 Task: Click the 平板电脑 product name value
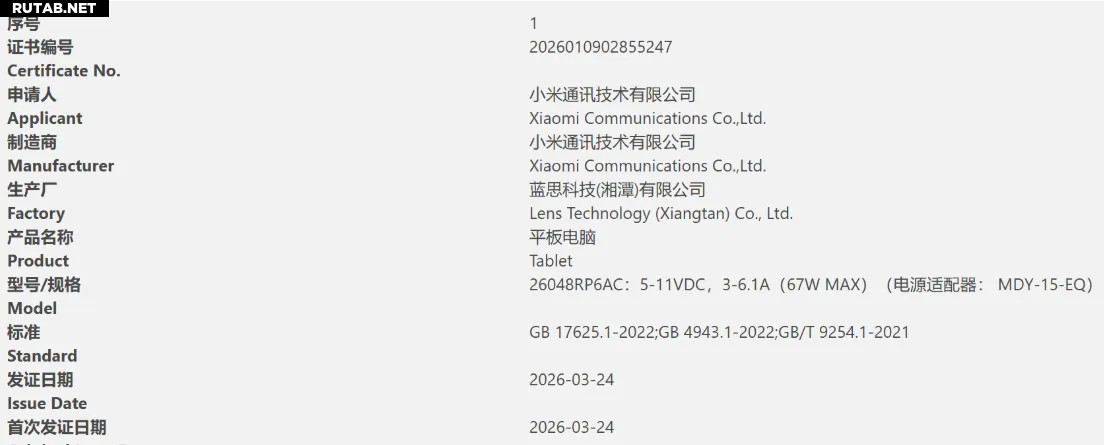(x=563, y=237)
